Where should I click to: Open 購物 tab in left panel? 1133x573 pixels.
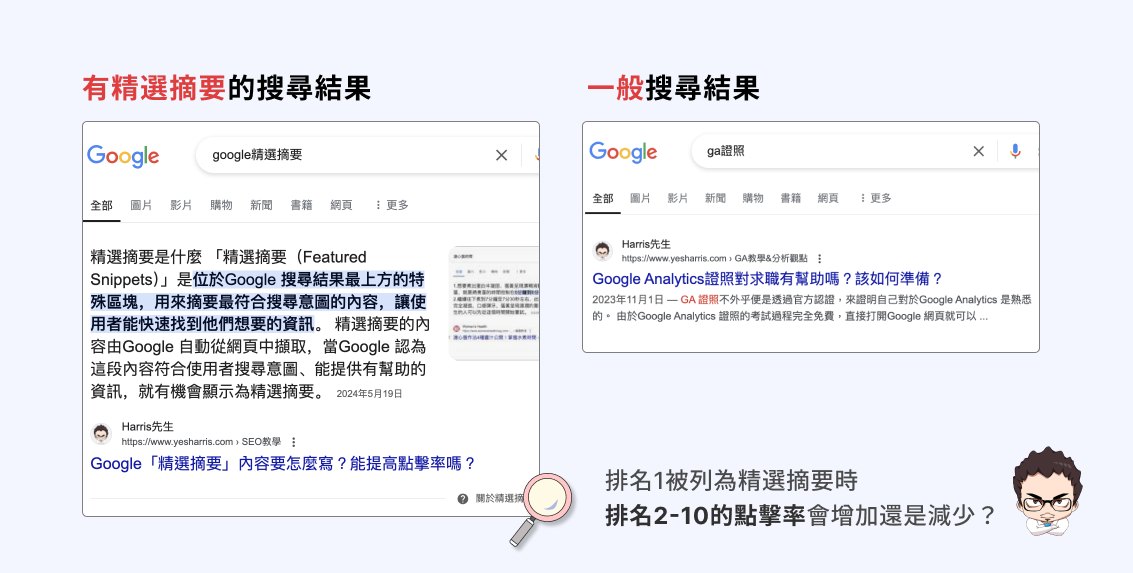click(x=221, y=205)
